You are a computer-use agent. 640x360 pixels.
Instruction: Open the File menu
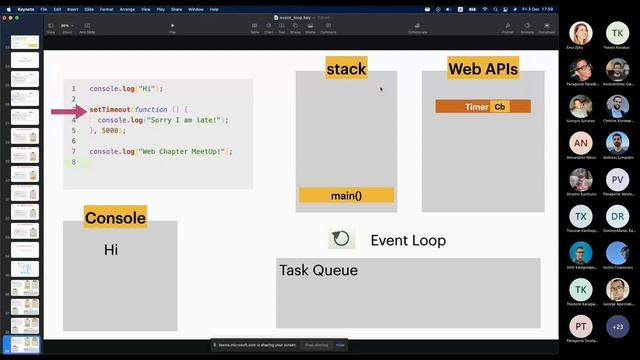coord(44,9)
